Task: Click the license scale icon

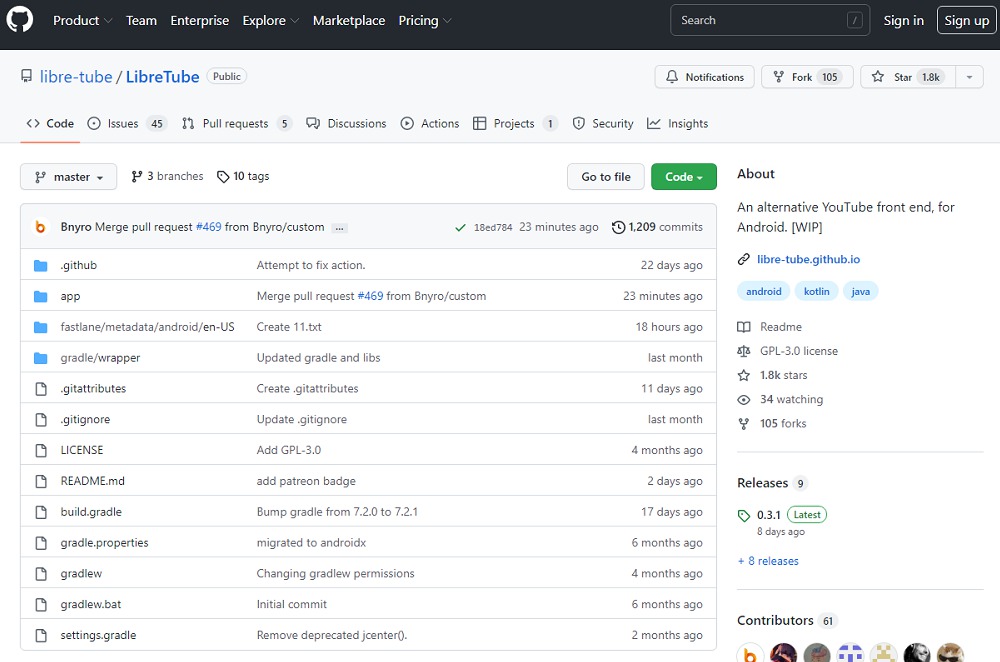Action: [744, 351]
